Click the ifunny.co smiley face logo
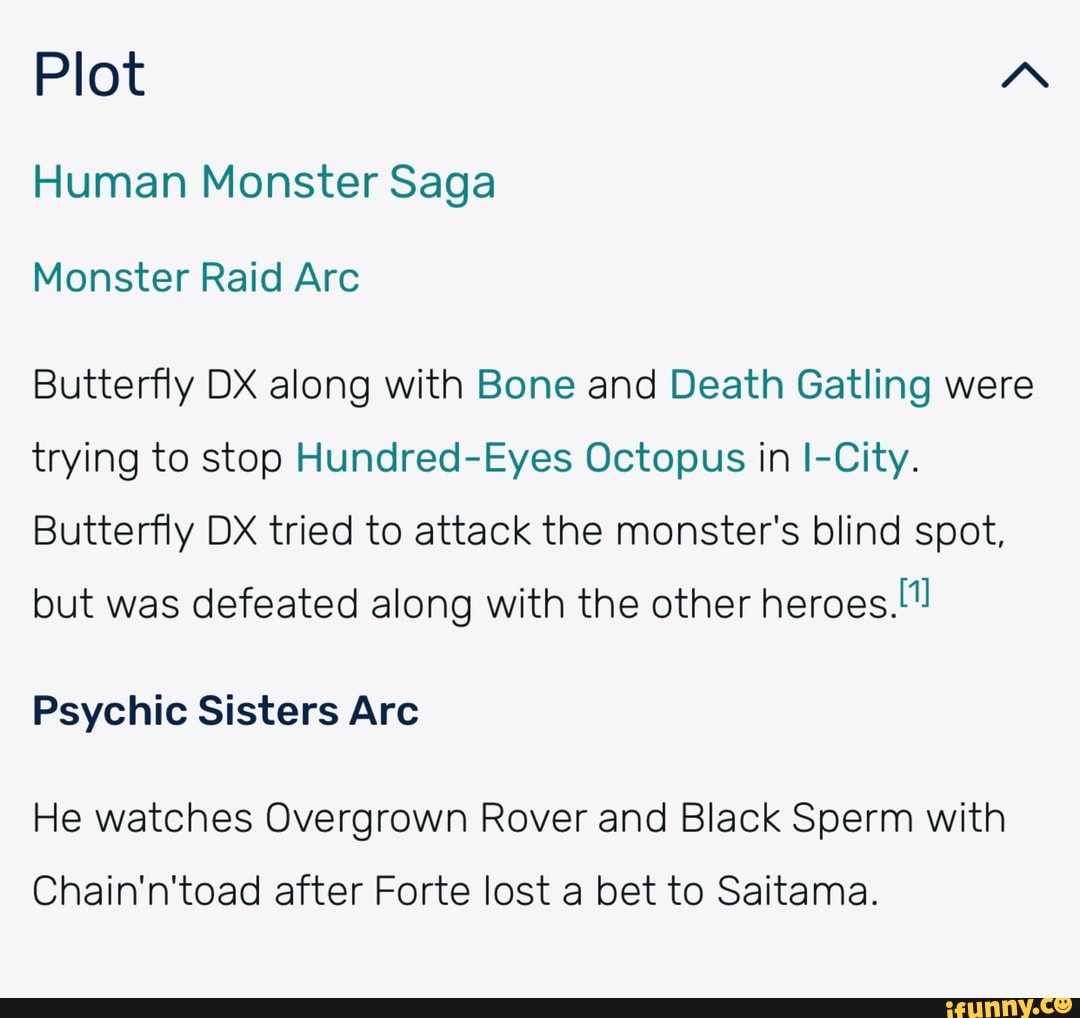Image resolution: width=1080 pixels, height=1018 pixels. pos(1063,1007)
